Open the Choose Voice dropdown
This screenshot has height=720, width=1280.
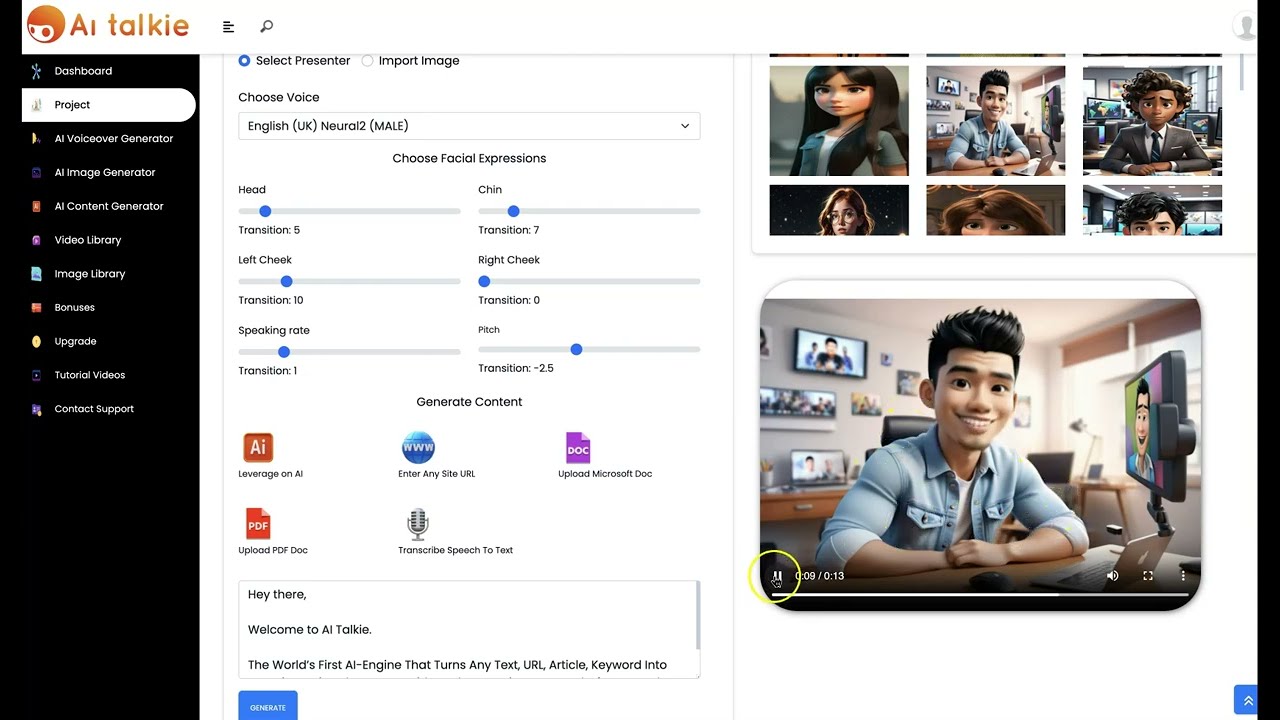tap(469, 126)
